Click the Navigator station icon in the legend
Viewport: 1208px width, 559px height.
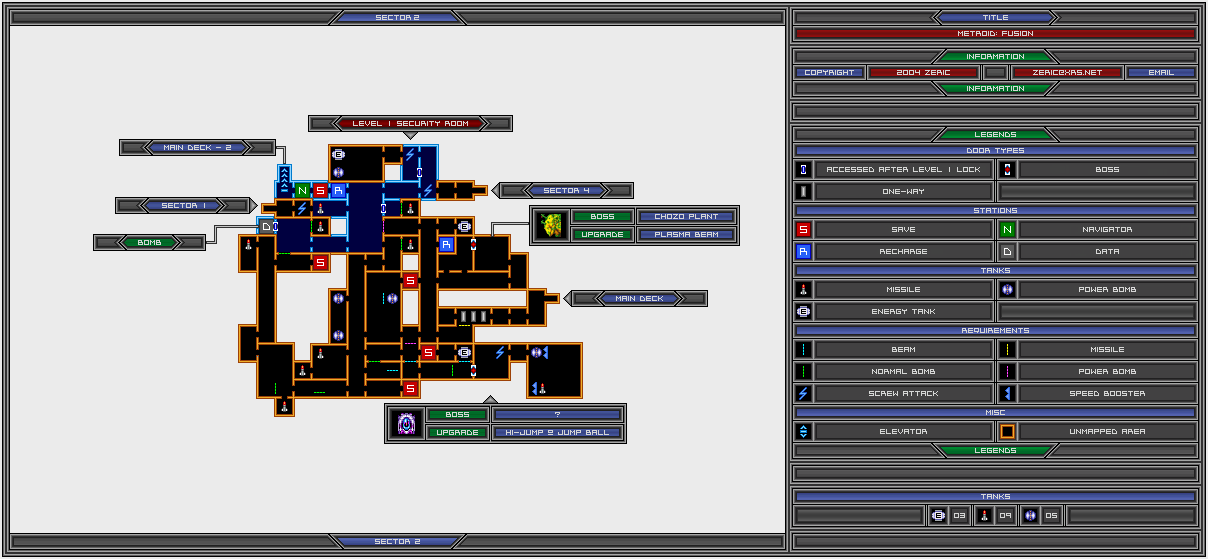tap(1007, 230)
